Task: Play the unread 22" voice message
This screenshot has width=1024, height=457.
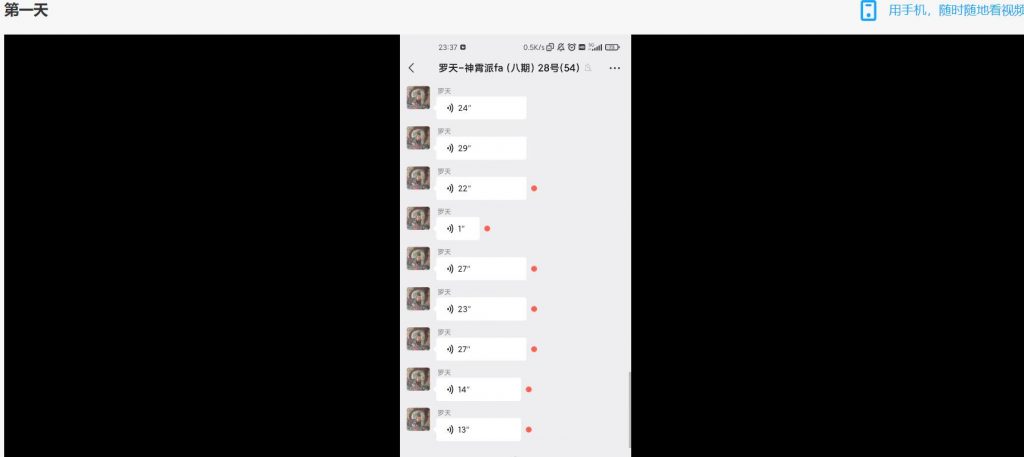Action: [481, 188]
